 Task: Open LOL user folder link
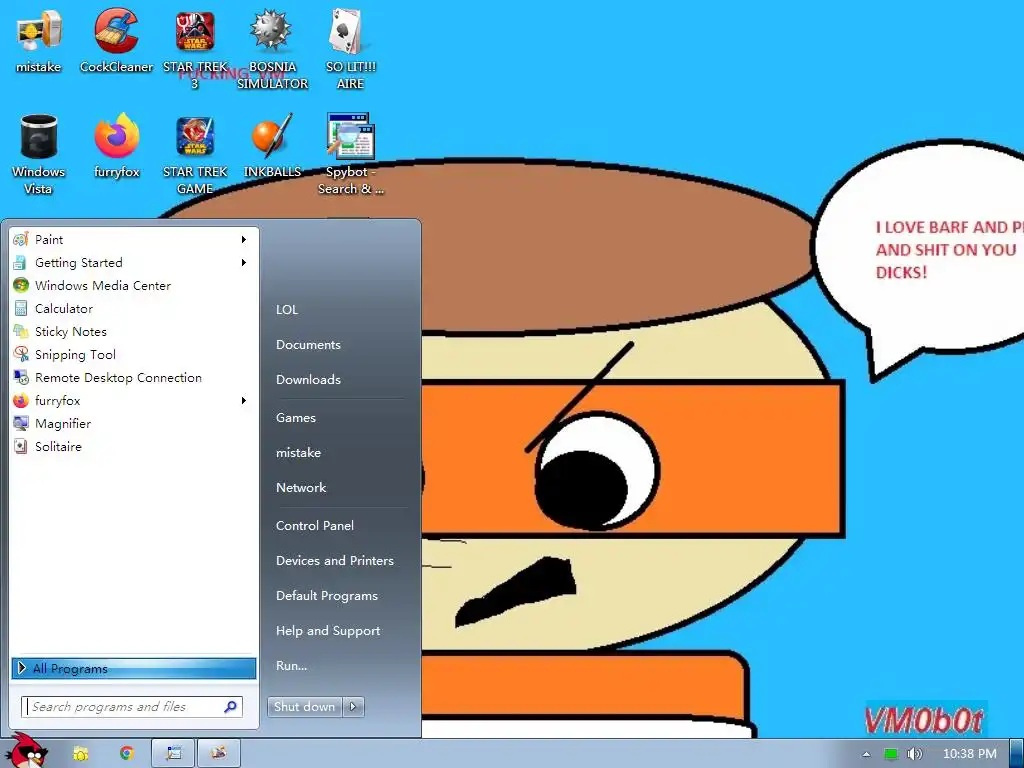pyautogui.click(x=287, y=310)
